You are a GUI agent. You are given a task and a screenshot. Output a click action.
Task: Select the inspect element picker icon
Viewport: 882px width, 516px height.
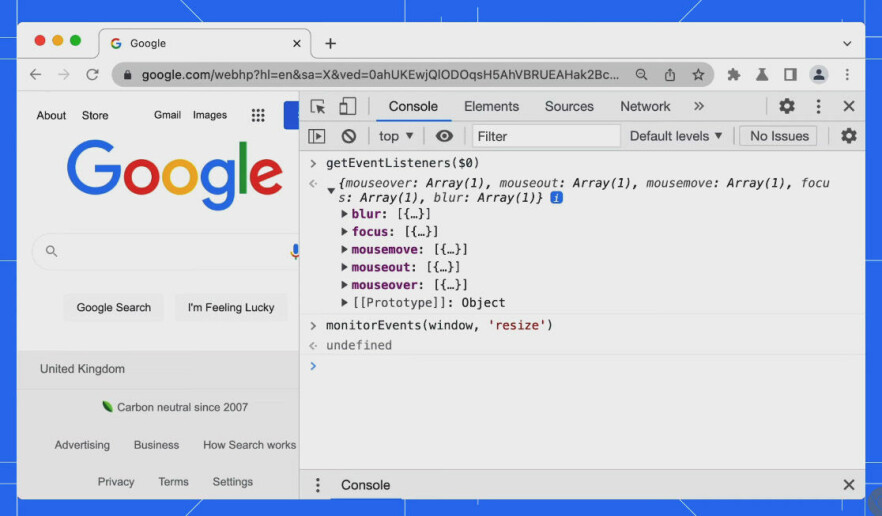click(x=318, y=106)
